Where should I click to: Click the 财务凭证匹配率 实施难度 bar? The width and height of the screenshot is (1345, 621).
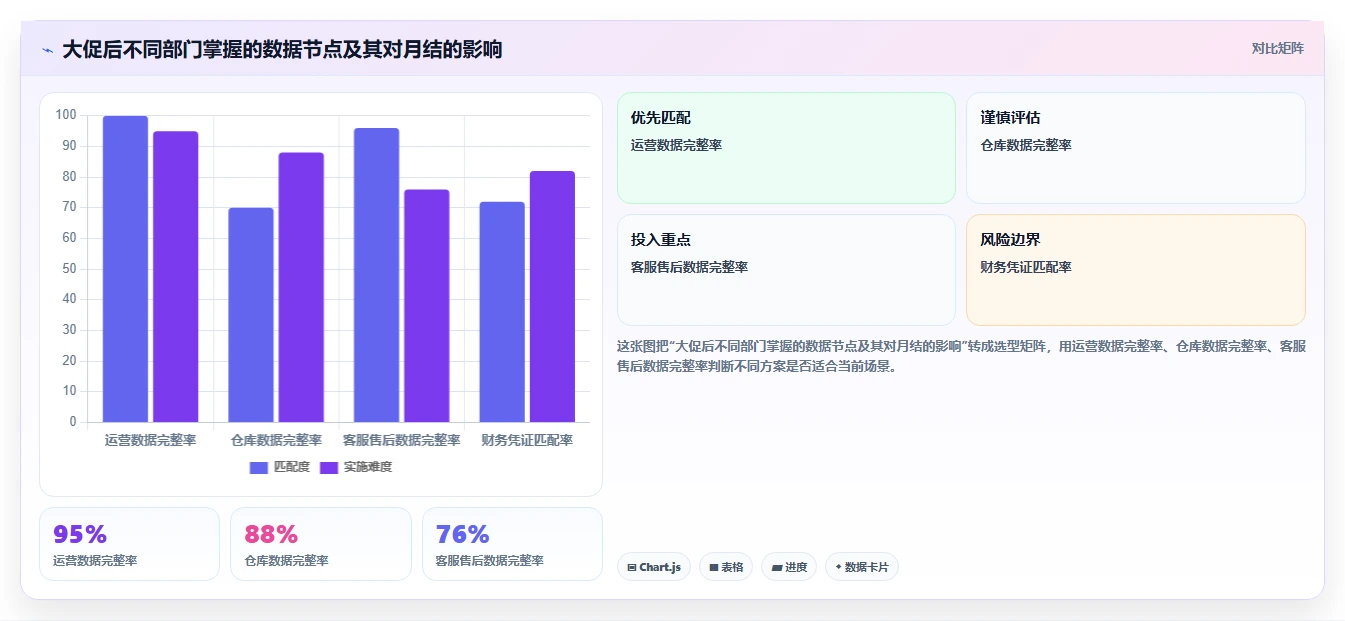point(552,297)
